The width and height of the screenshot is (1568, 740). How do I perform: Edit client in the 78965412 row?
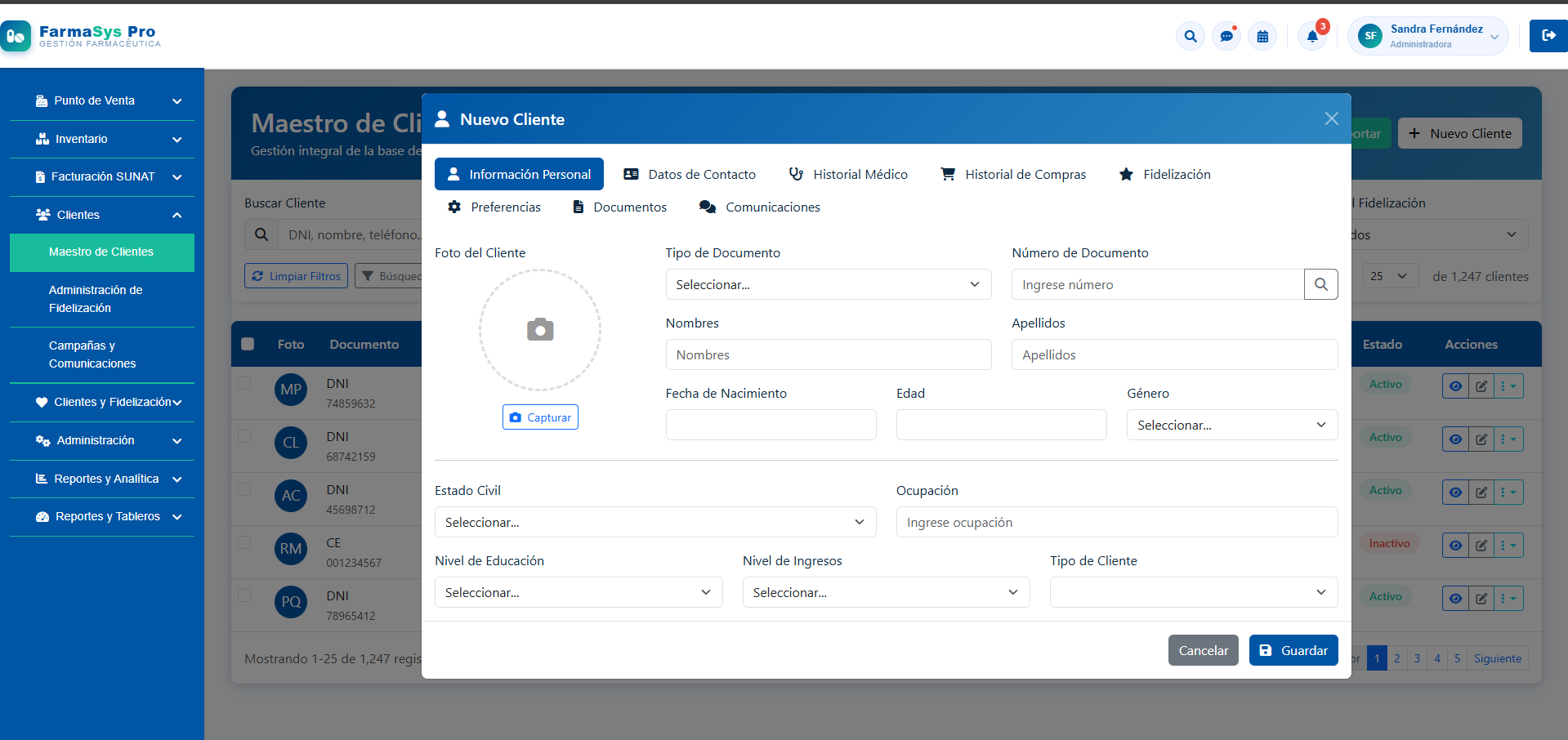pos(1481,599)
